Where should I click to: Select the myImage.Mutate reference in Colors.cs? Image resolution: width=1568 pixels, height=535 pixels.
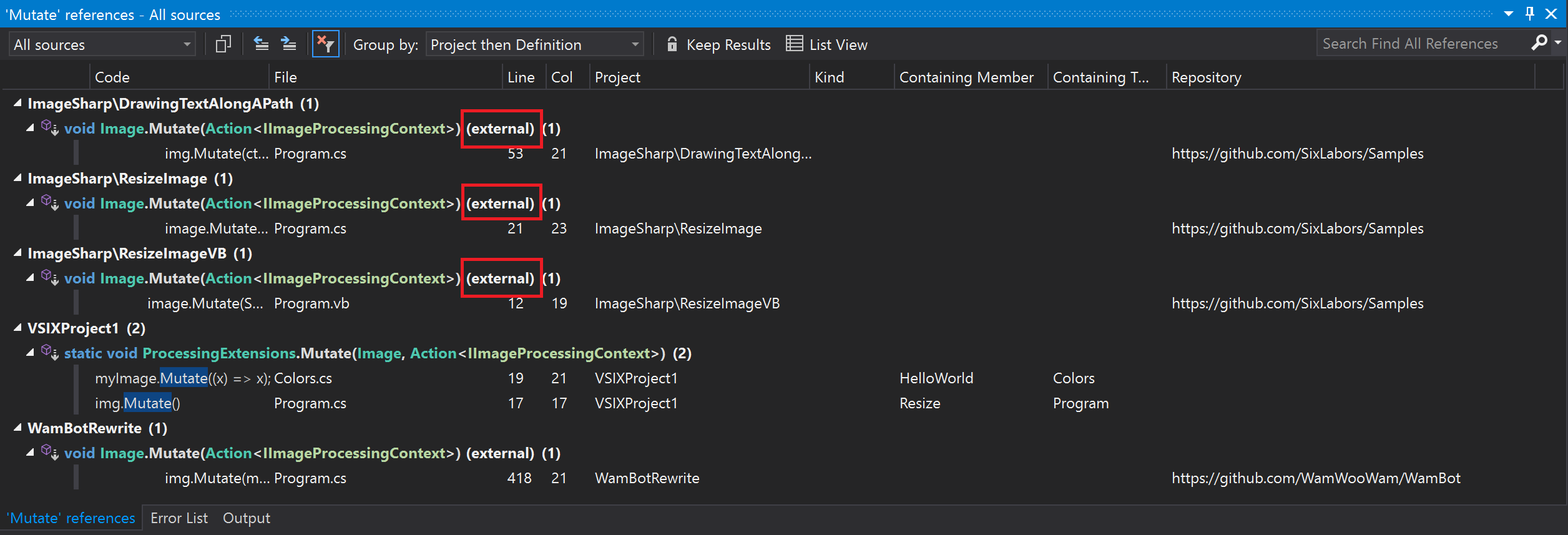(x=181, y=378)
